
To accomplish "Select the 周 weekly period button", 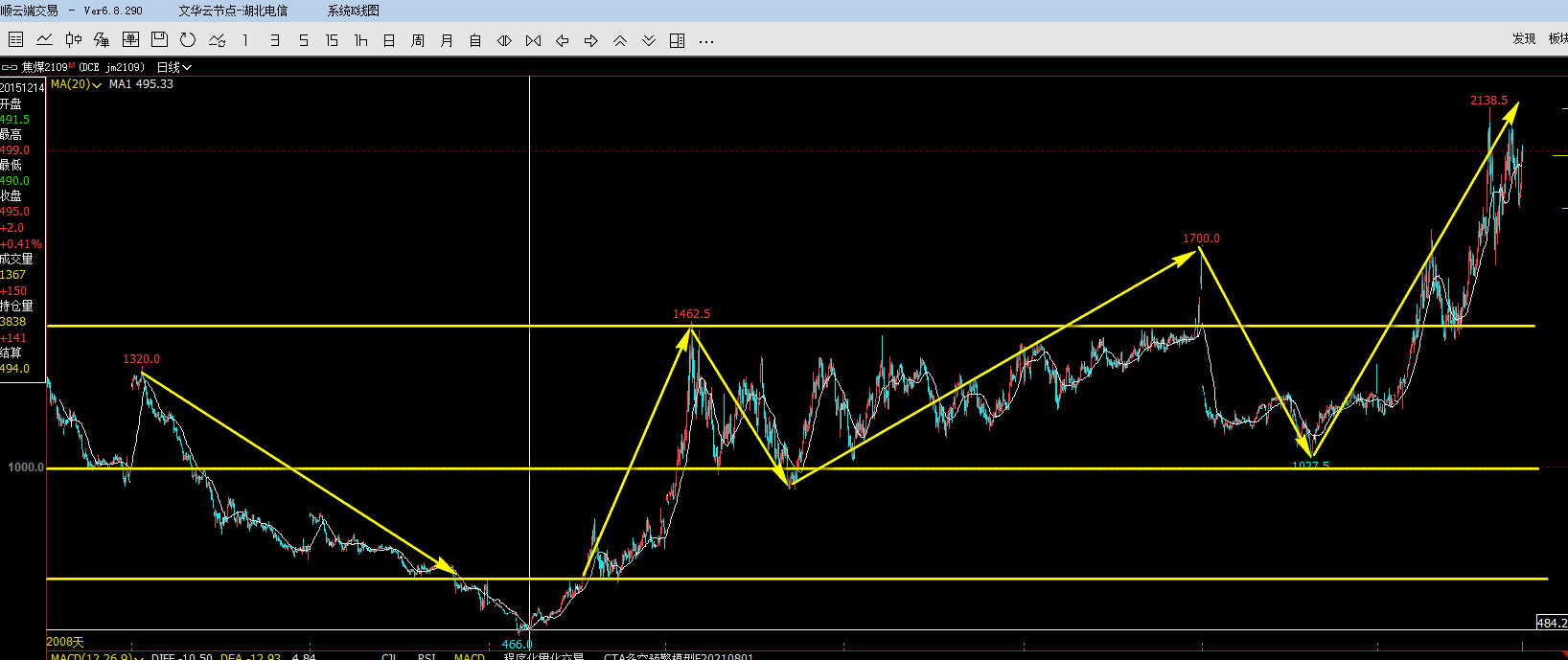I will pyautogui.click(x=418, y=40).
